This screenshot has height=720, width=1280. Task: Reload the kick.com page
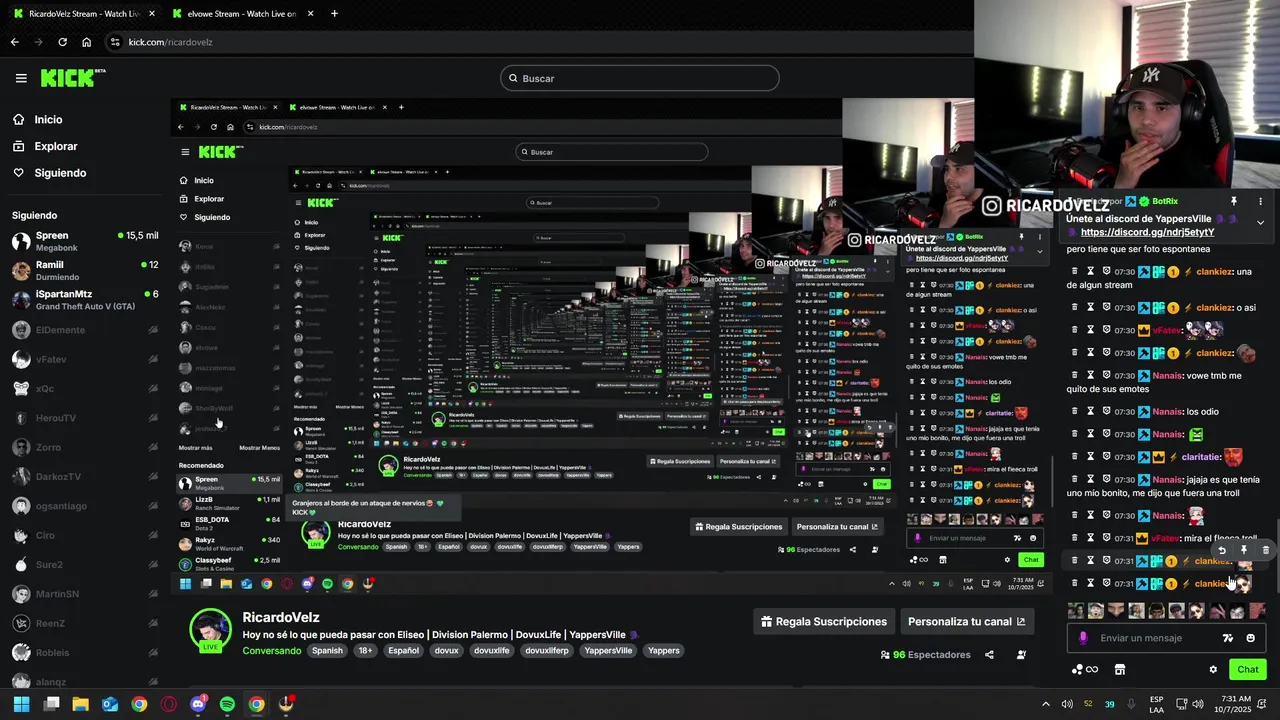point(62,42)
